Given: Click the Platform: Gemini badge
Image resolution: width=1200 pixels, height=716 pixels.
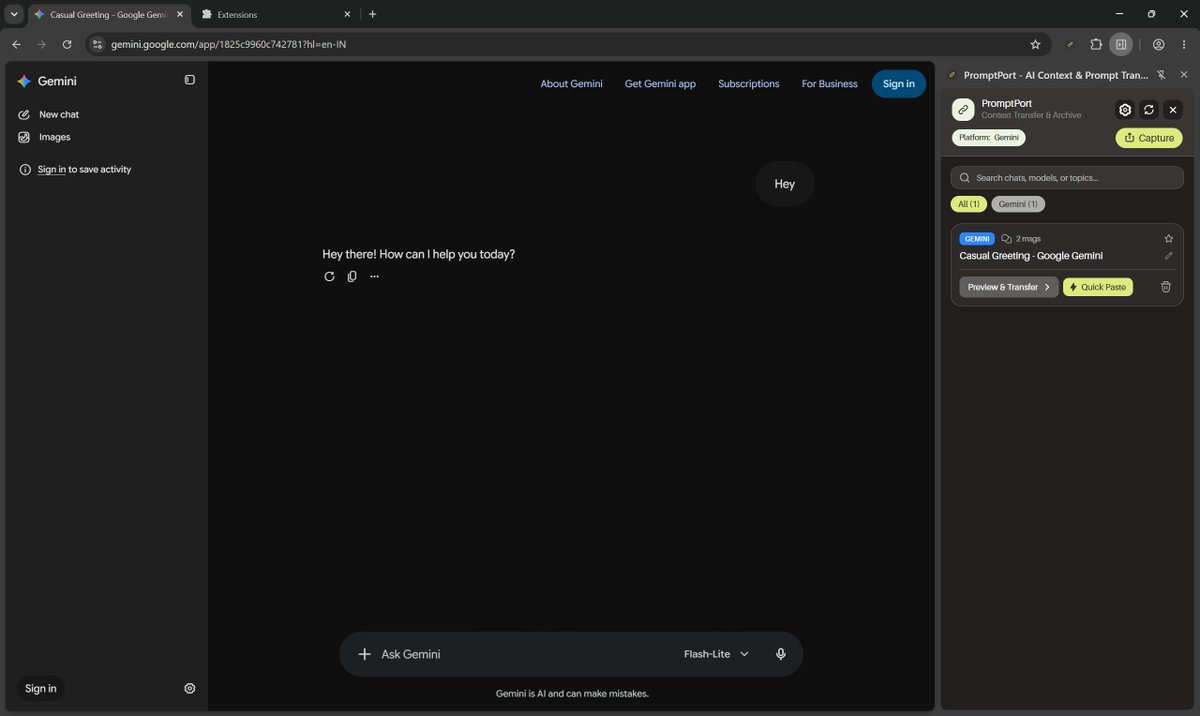Looking at the screenshot, I should click(988, 138).
